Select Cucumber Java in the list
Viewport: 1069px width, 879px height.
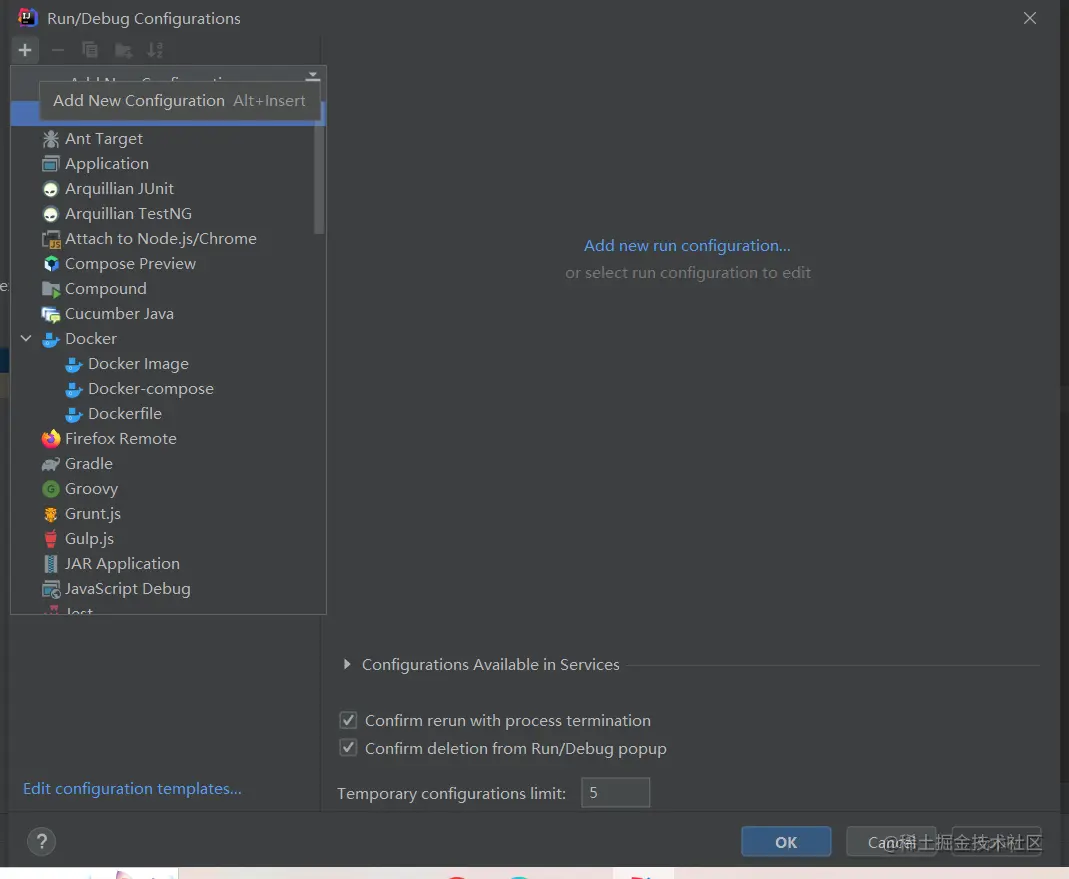point(119,314)
